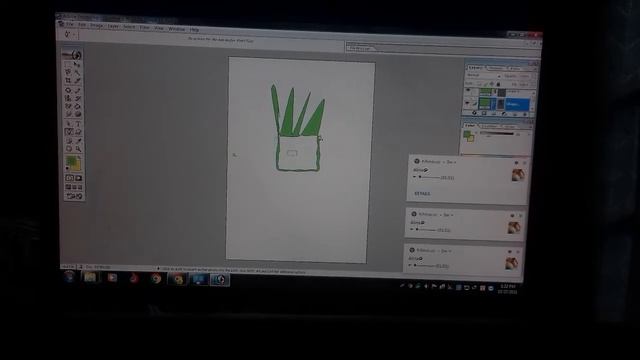
Task: Select the Pen tool
Action: click(69, 132)
